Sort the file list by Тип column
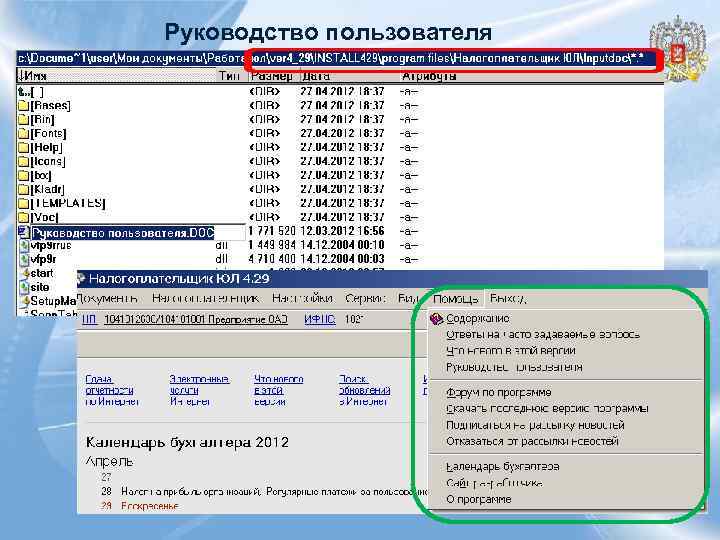The image size is (720, 540). pyautogui.click(x=229, y=76)
